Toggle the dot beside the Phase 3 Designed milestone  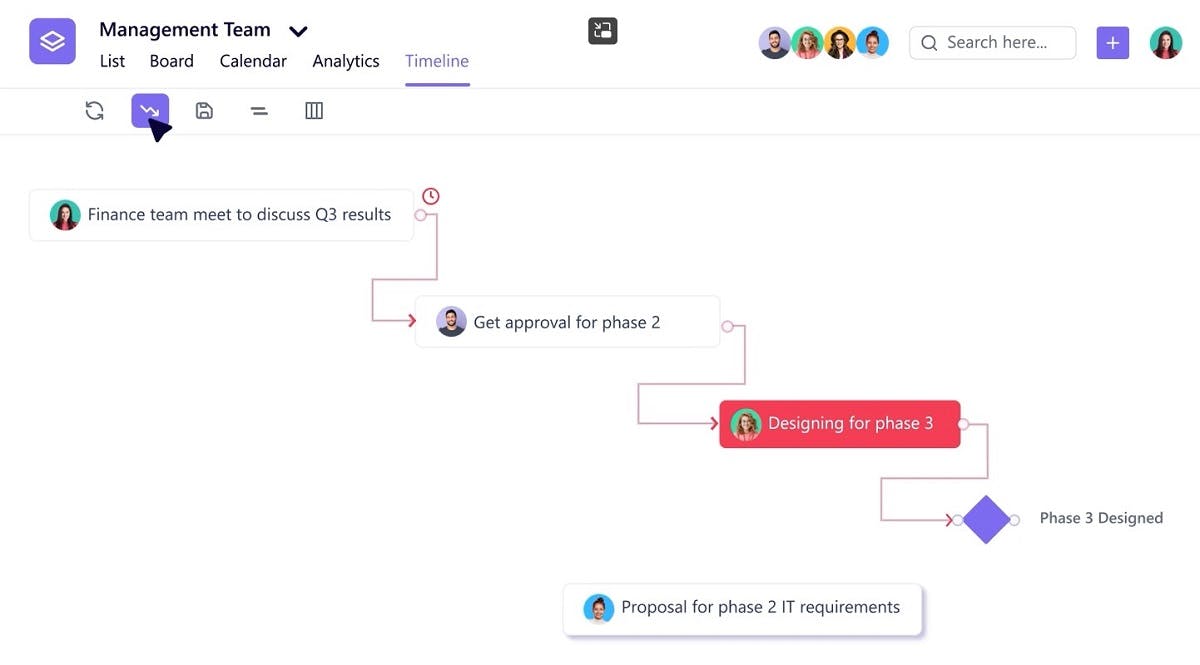1016,518
